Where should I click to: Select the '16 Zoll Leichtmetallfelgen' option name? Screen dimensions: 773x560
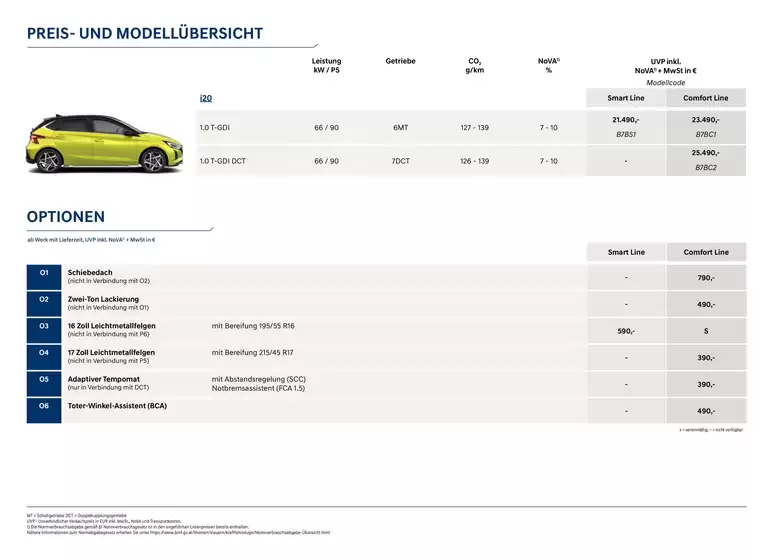(x=111, y=326)
